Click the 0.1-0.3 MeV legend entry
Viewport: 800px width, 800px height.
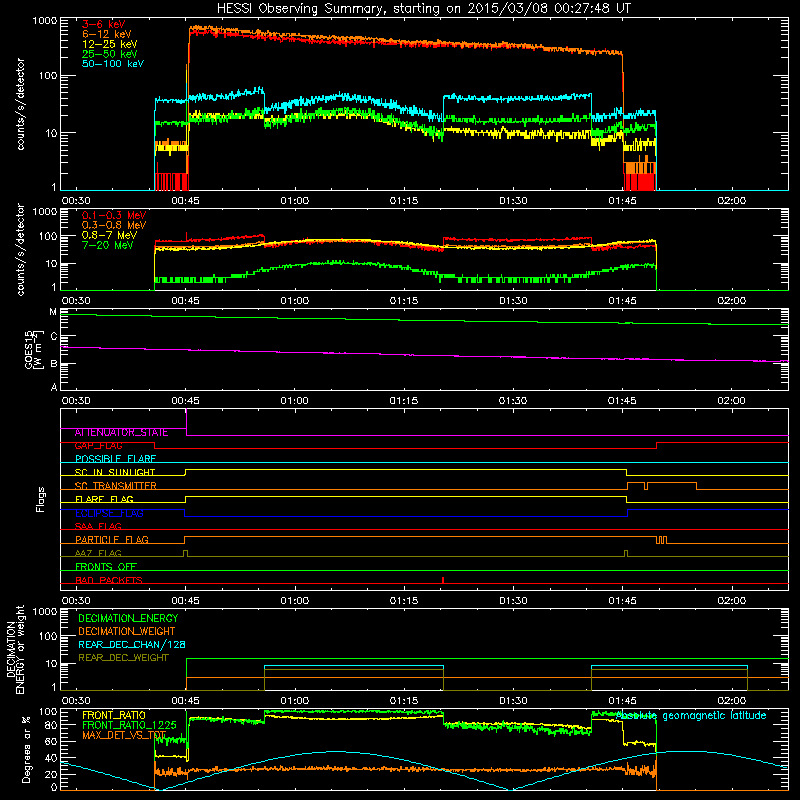[114, 215]
